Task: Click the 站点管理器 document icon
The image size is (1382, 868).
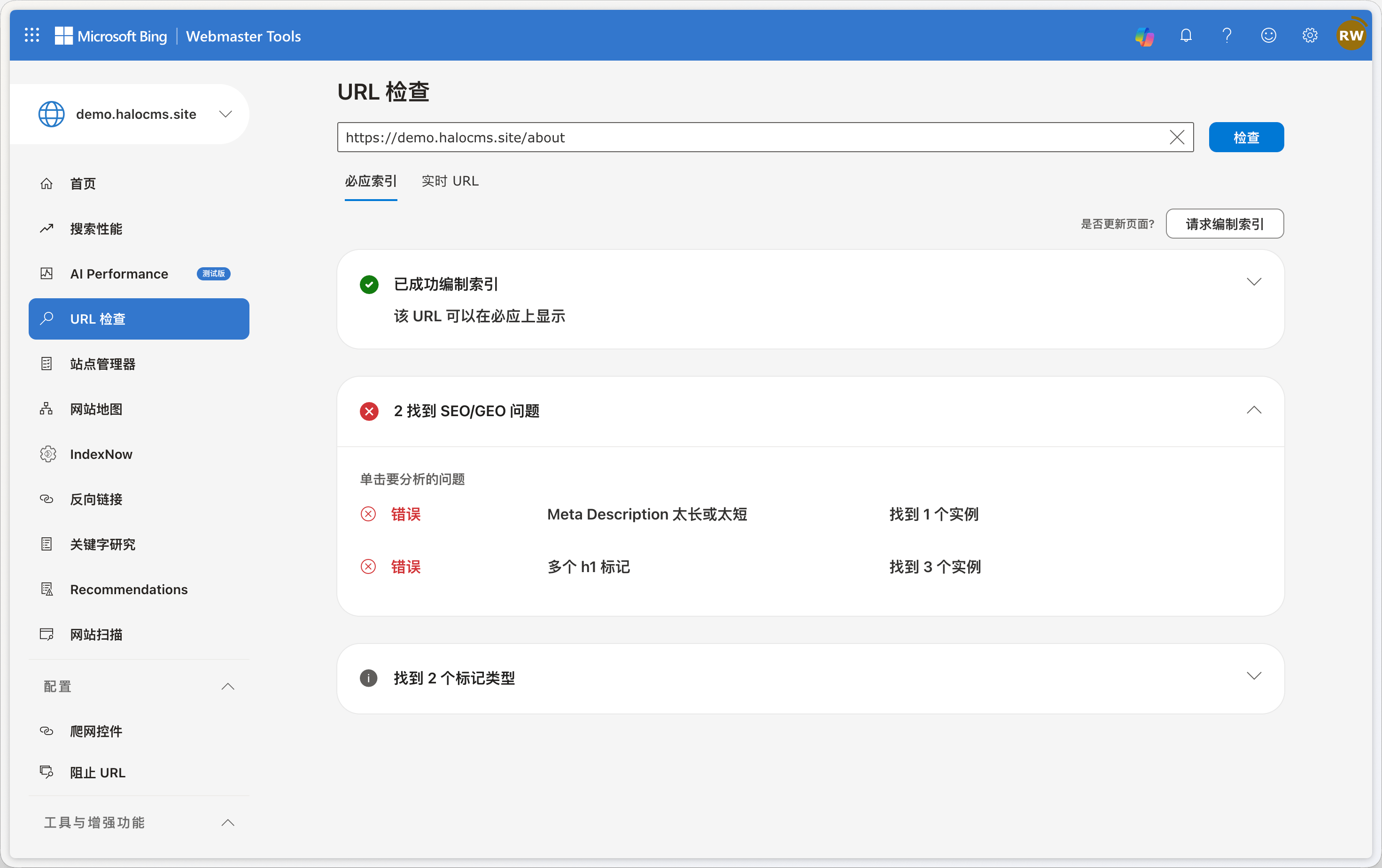Action: point(47,364)
